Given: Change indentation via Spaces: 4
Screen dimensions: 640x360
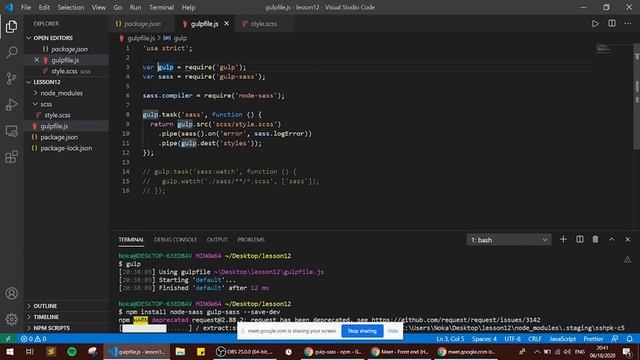Looking at the screenshot, I should 484,339.
